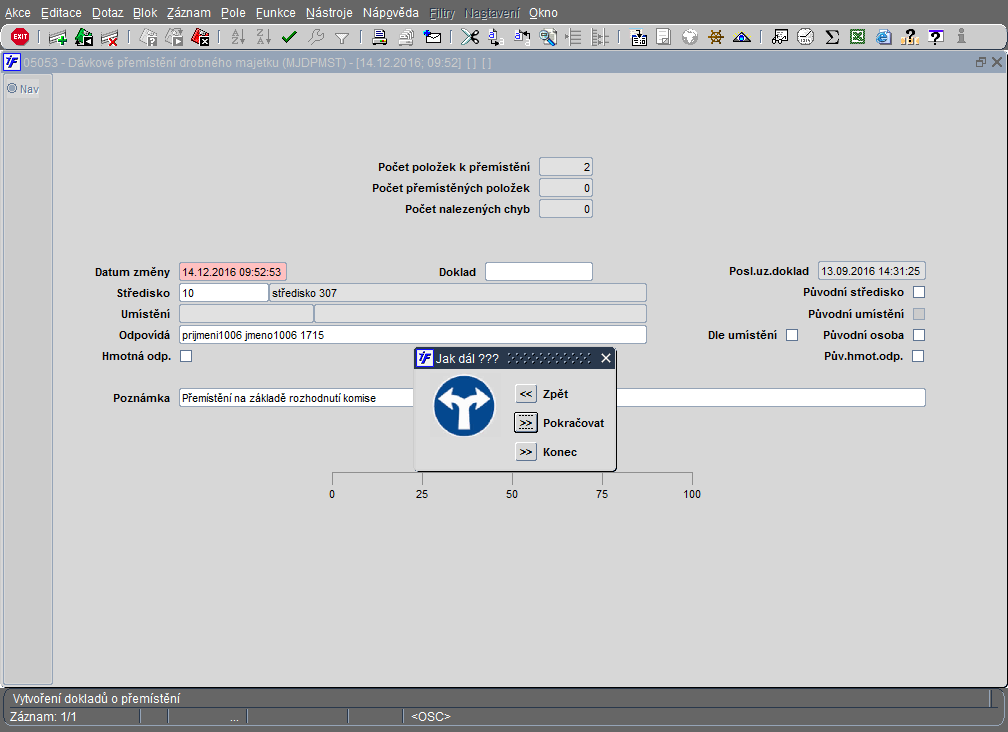Open the Funkce menu

pyautogui.click(x=276, y=13)
